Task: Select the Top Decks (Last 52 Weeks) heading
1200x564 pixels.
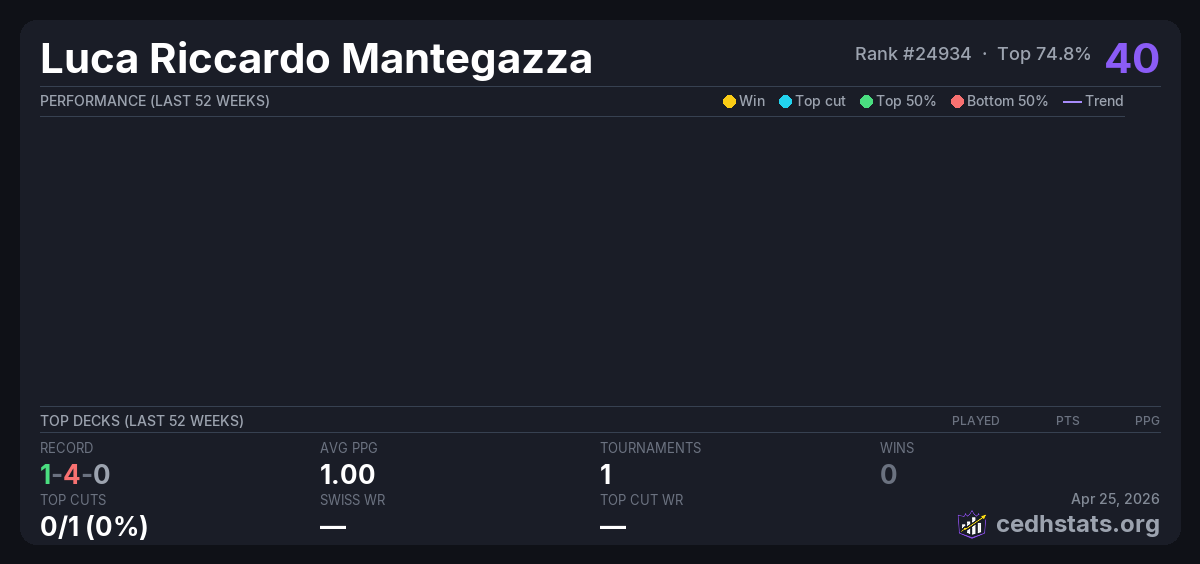Action: click(142, 421)
